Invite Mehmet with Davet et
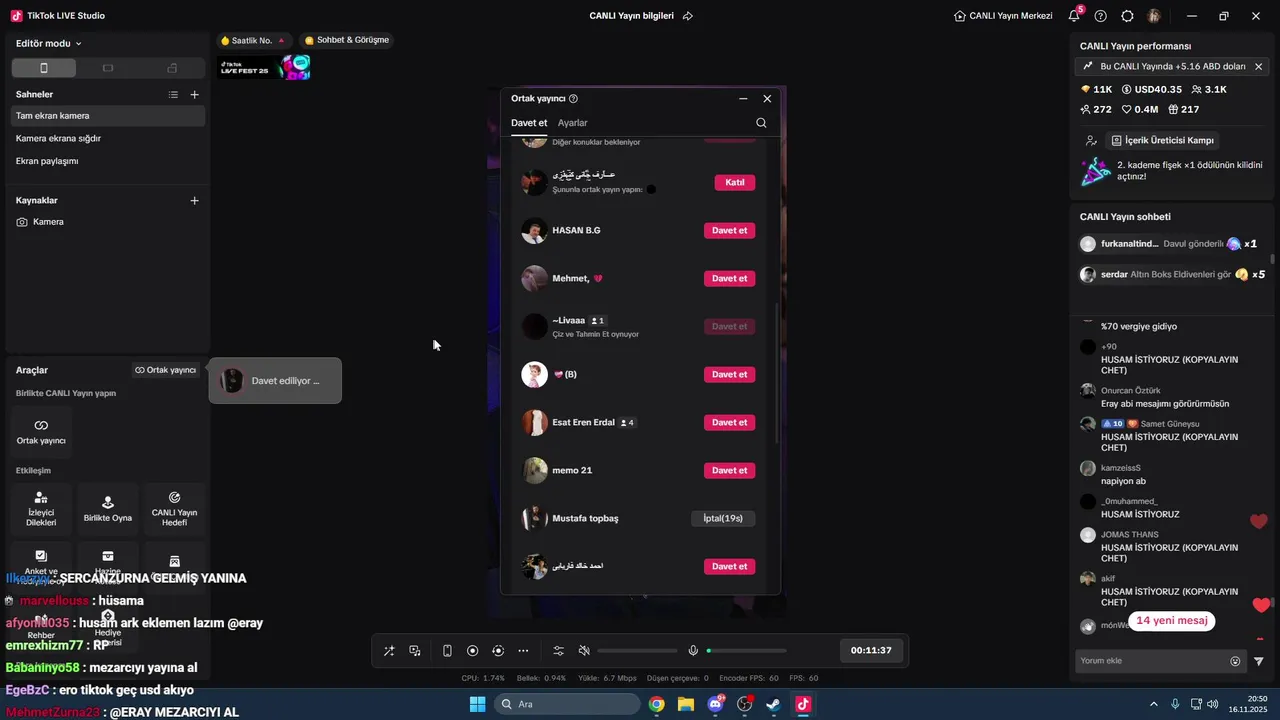The height and width of the screenshot is (720, 1280). [729, 279]
